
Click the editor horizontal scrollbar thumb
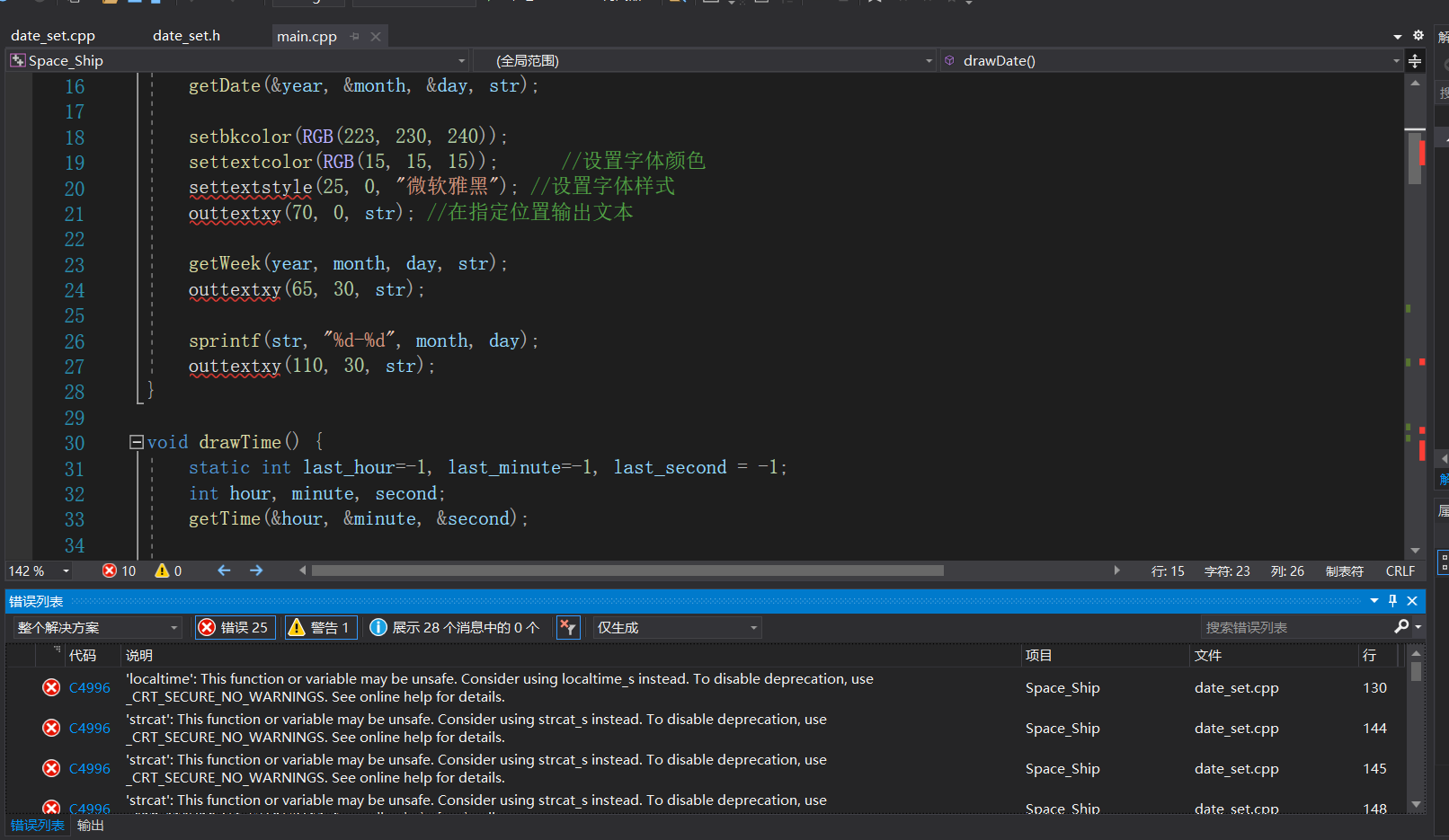[627, 570]
